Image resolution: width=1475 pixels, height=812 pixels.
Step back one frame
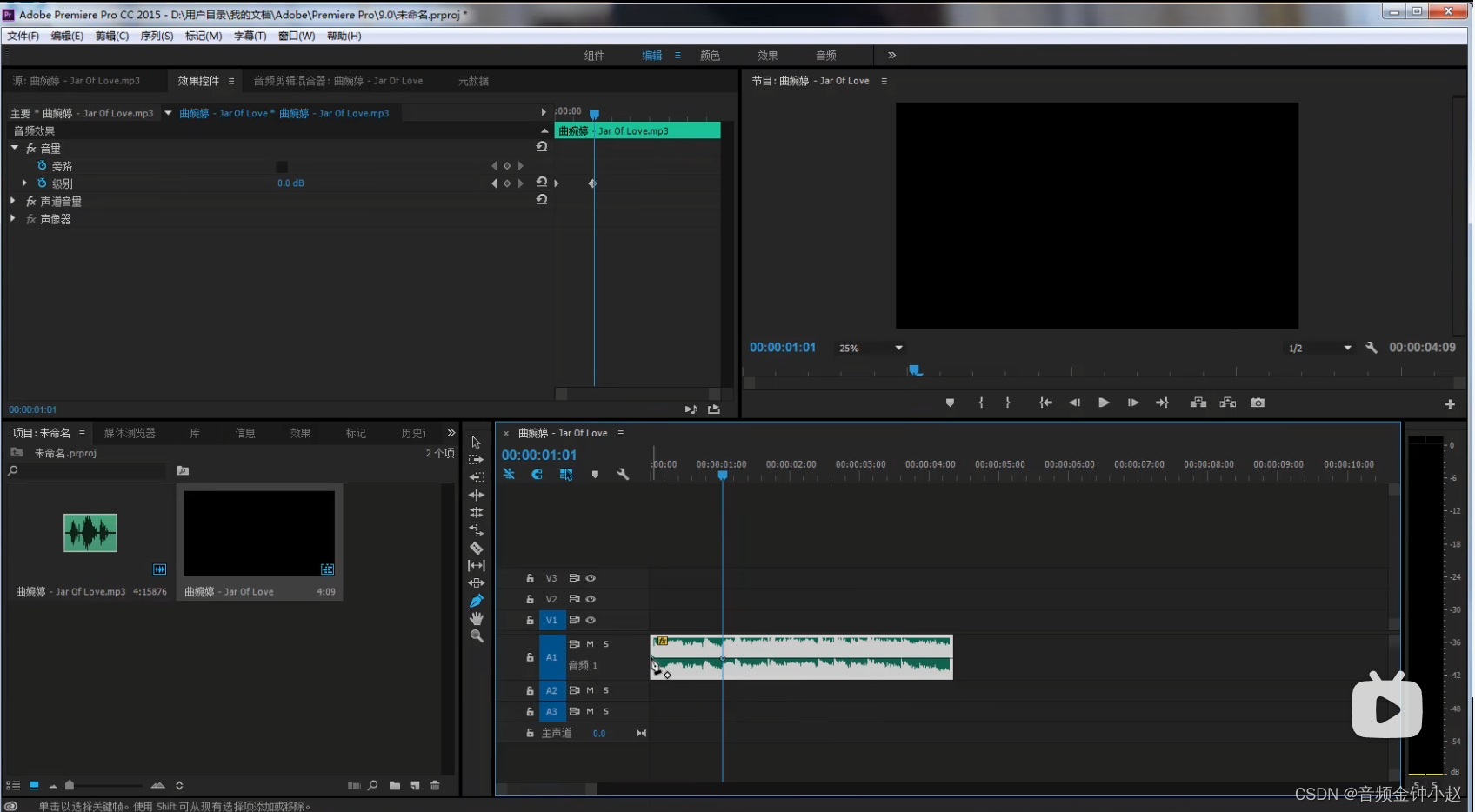click(1074, 403)
